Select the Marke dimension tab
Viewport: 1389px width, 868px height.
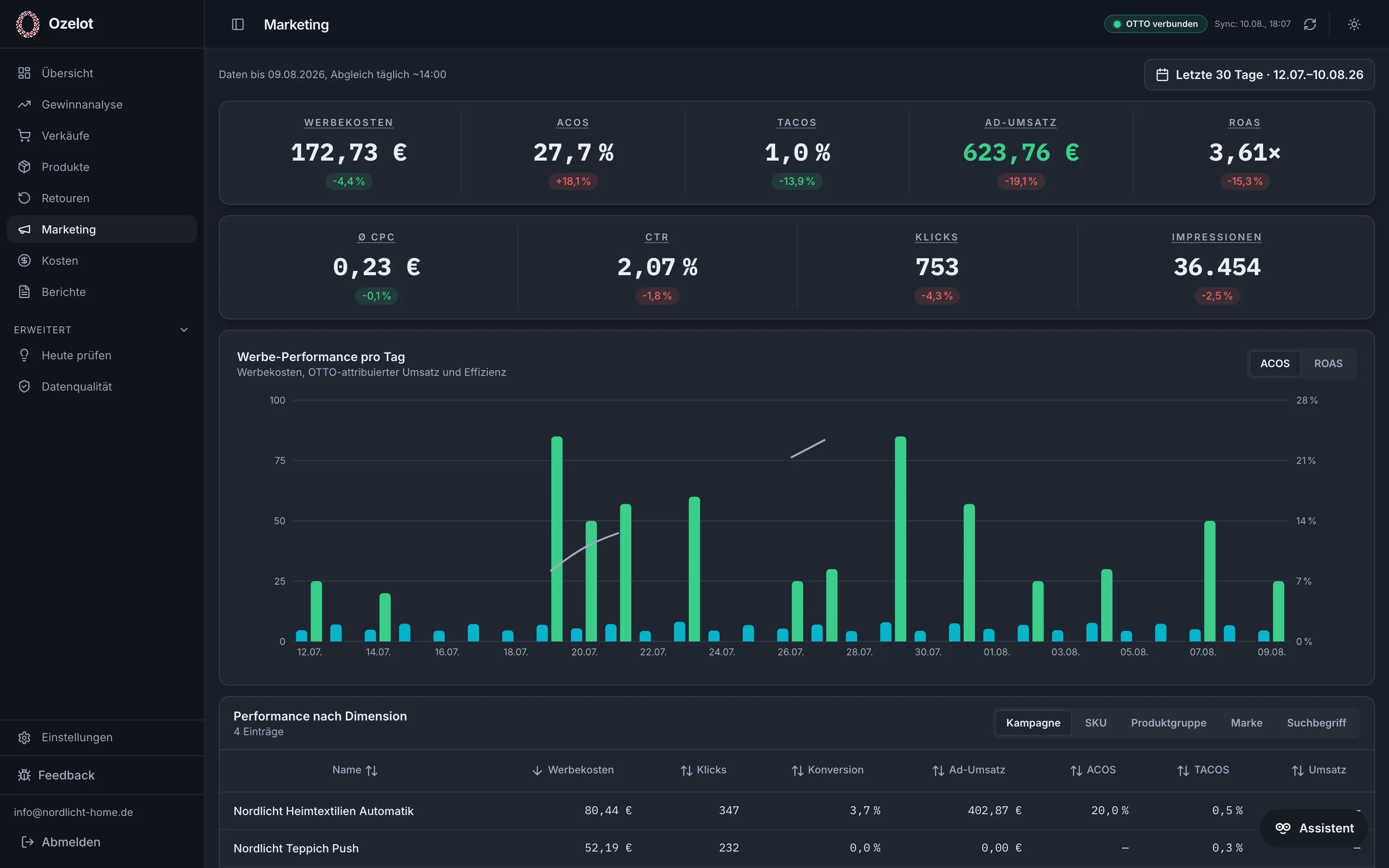coord(1247,723)
